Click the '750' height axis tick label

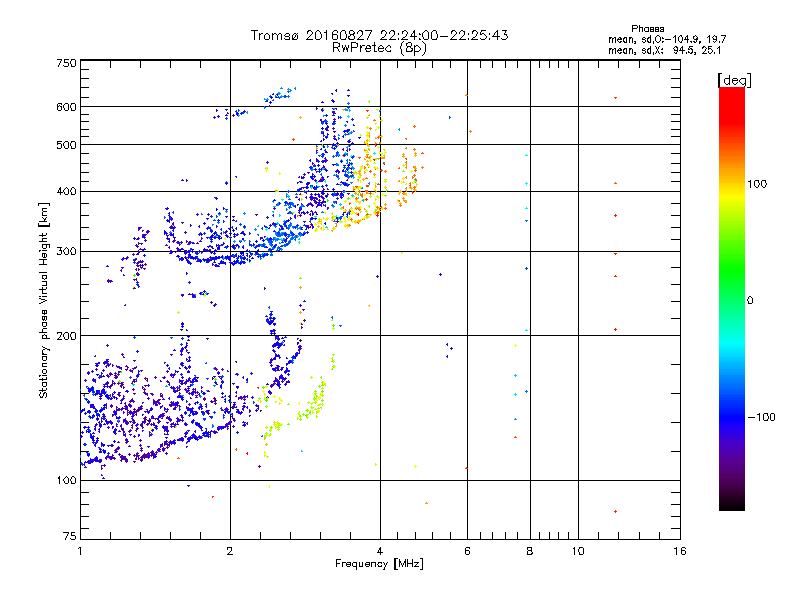point(66,63)
